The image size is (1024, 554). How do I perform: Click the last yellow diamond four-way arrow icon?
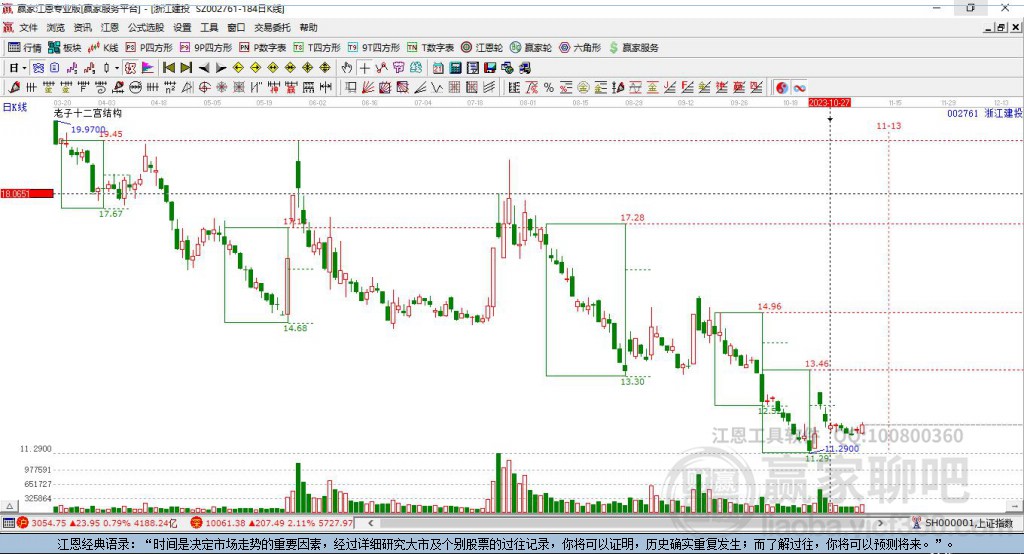pos(325,68)
